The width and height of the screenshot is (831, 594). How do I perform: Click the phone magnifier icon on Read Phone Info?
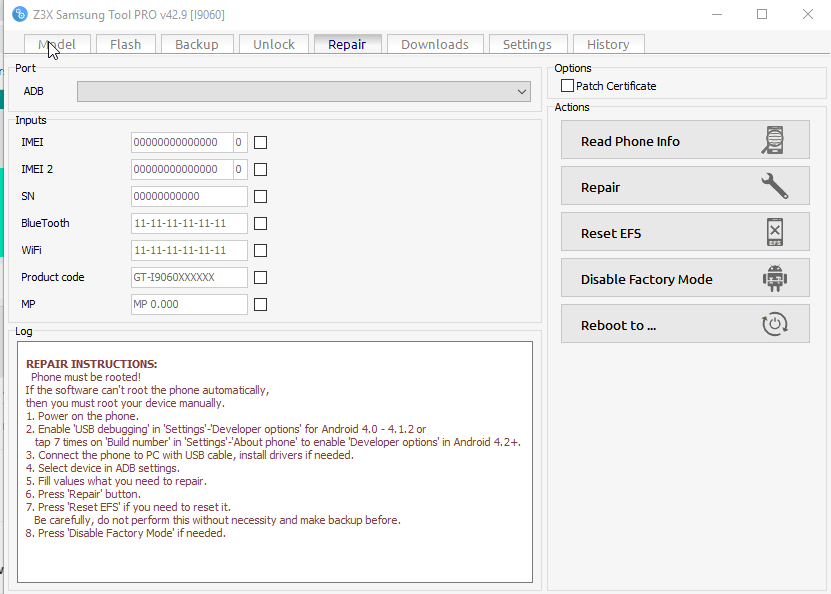773,140
